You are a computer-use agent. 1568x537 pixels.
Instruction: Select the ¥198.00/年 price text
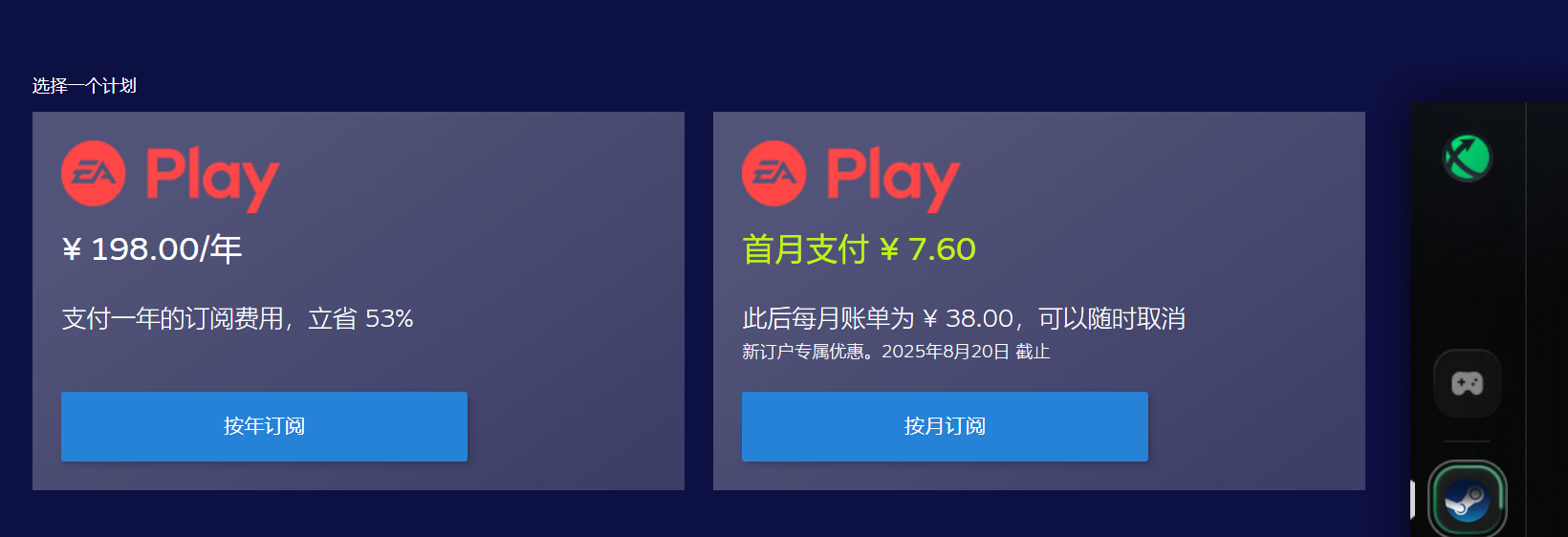coord(152,249)
